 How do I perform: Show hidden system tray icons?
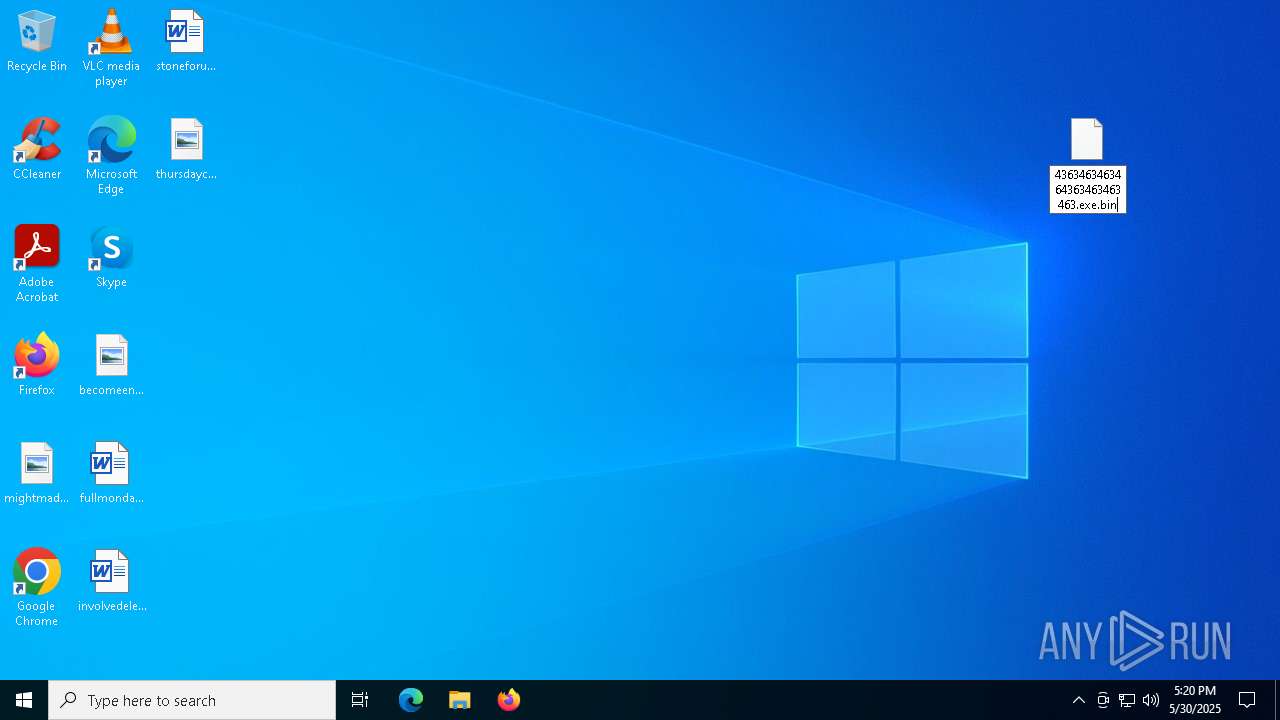click(x=1079, y=700)
